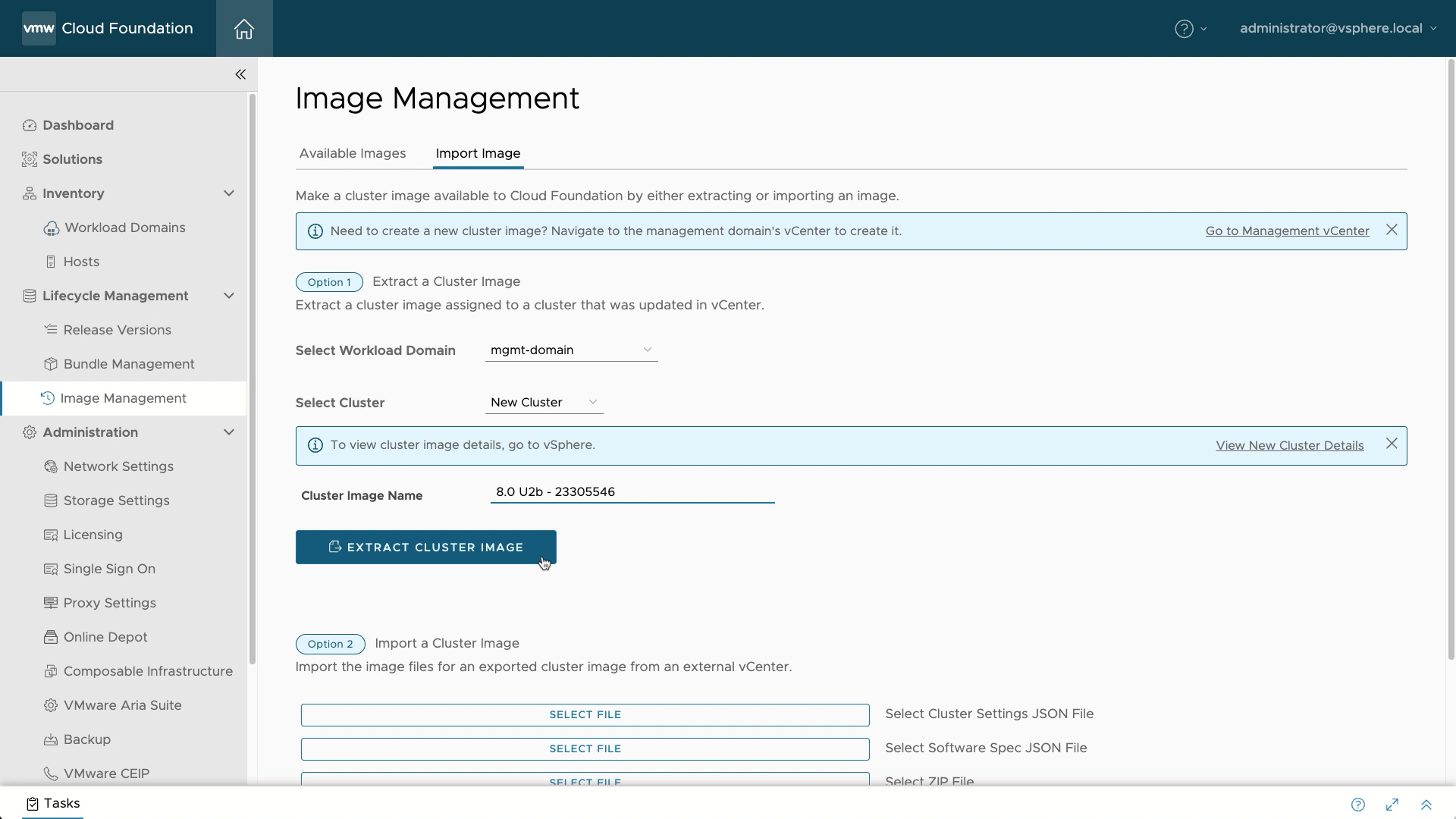Open the Select Cluster dropdown
The image size is (1456, 819).
click(x=544, y=402)
